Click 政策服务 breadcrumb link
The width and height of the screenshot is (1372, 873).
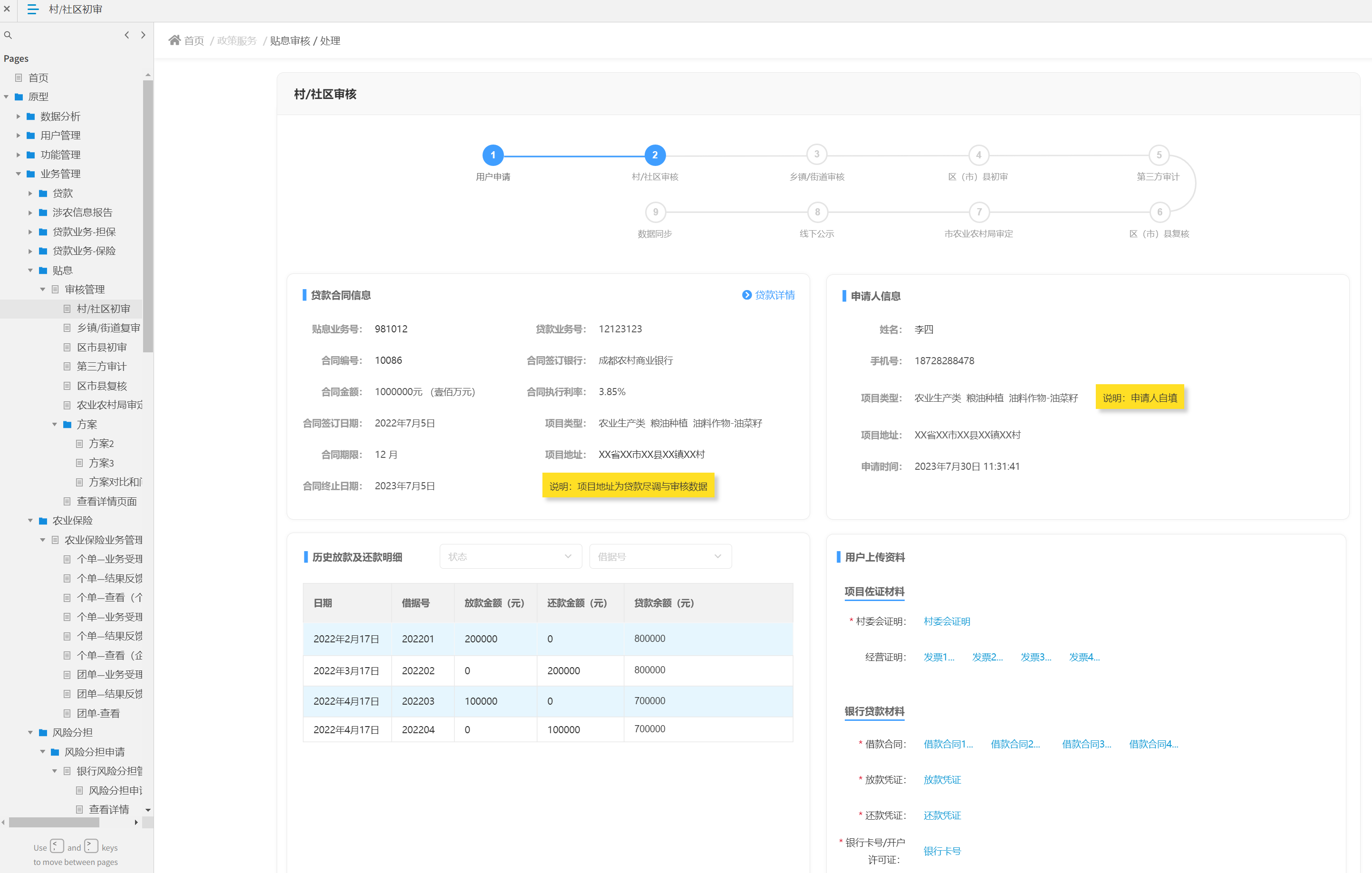tap(236, 41)
